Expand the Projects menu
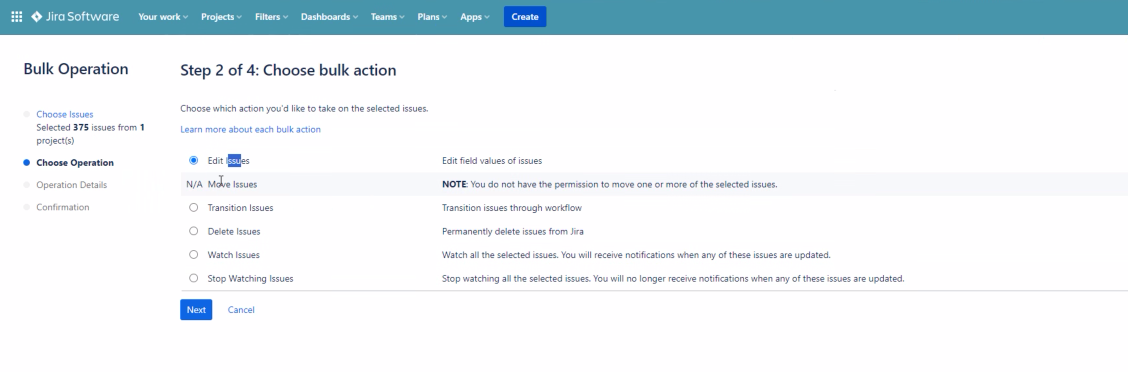This screenshot has width=1128, height=372. pyautogui.click(x=221, y=17)
